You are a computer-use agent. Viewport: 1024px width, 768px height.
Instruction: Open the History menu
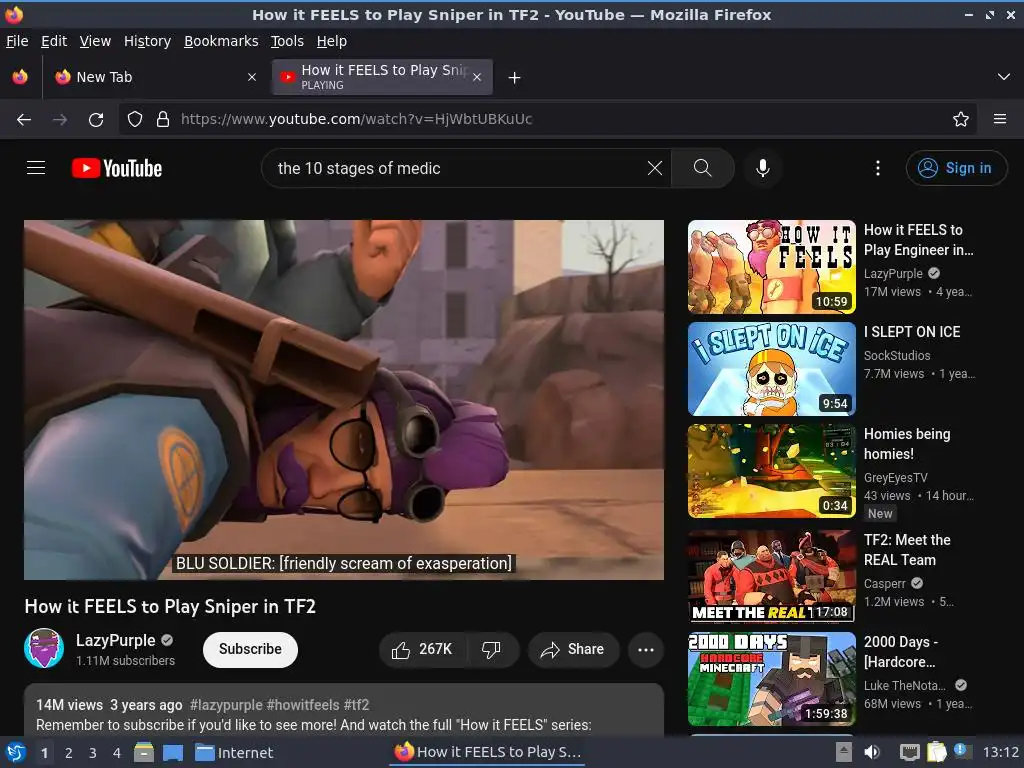(x=147, y=41)
